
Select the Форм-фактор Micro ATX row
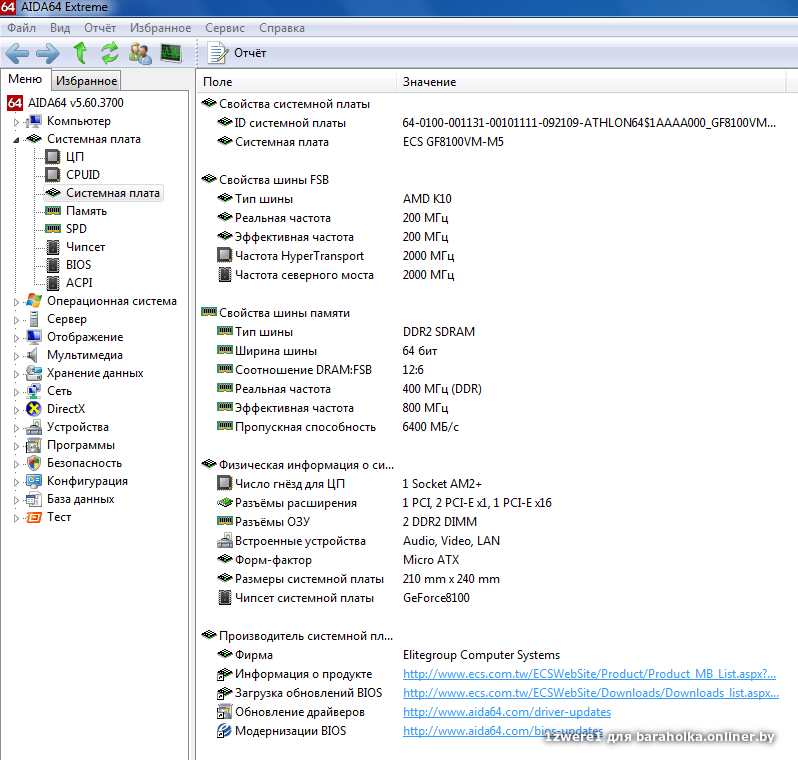click(338, 560)
